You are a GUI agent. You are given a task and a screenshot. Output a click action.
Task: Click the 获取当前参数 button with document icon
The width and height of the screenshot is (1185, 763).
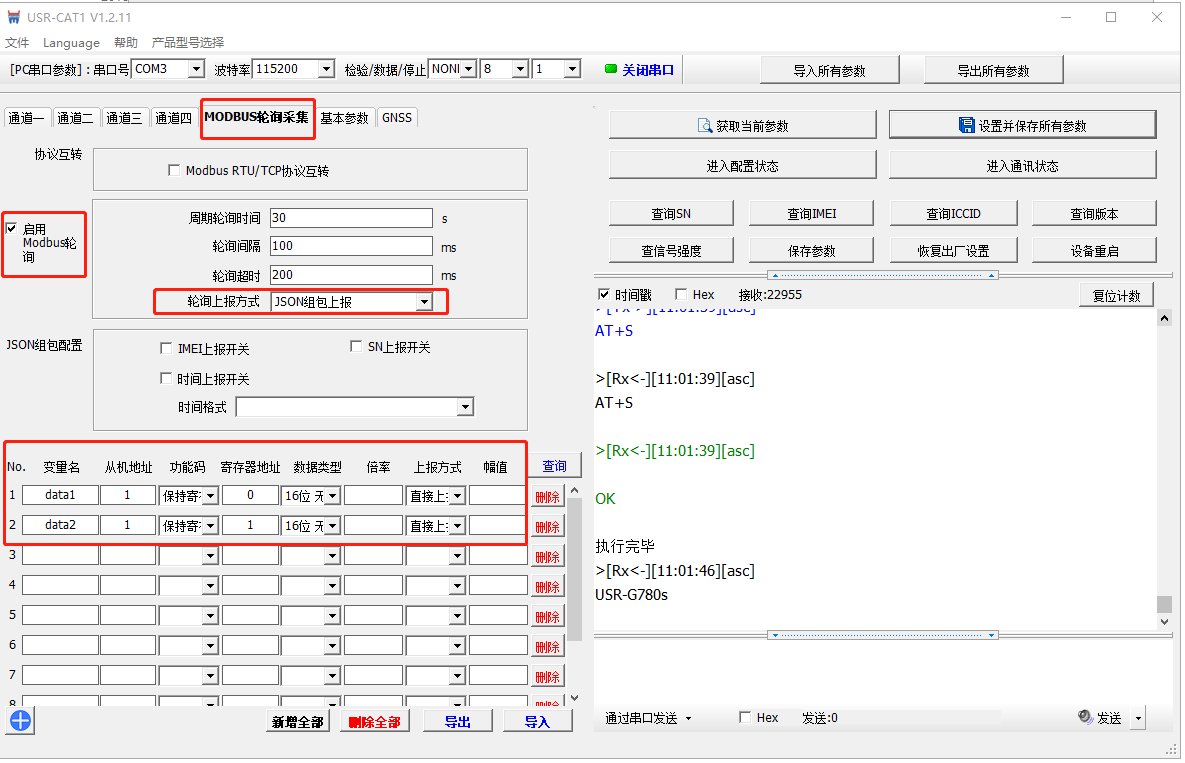[742, 125]
